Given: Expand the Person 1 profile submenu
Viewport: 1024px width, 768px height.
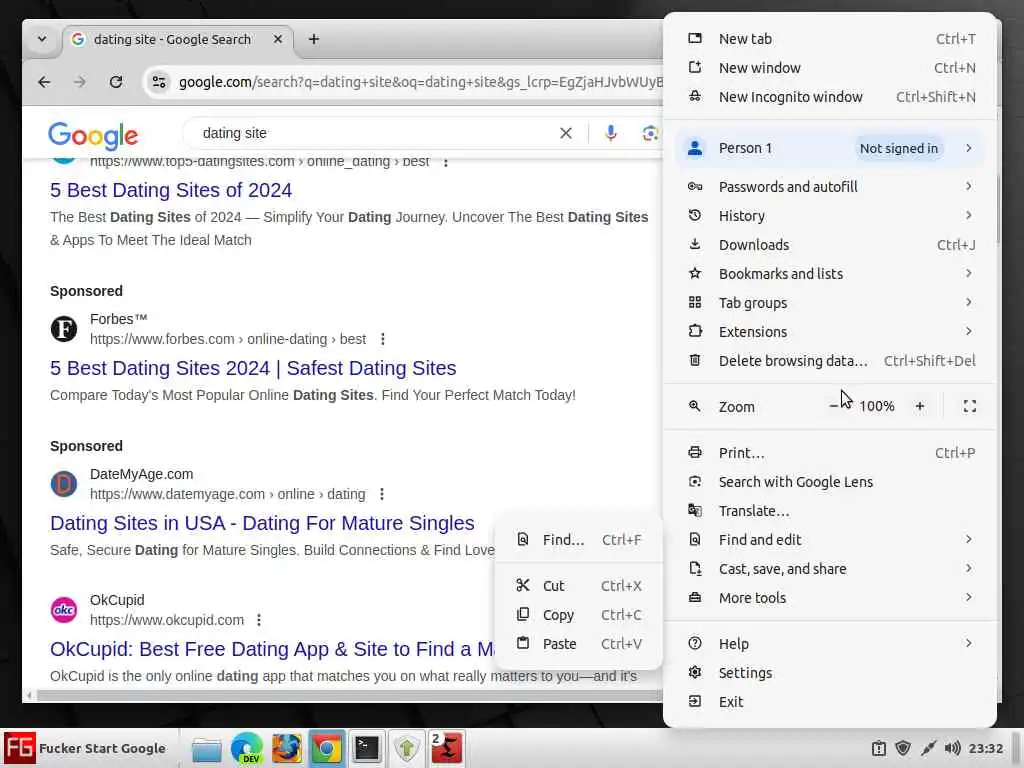Looking at the screenshot, I should pos(831,148).
